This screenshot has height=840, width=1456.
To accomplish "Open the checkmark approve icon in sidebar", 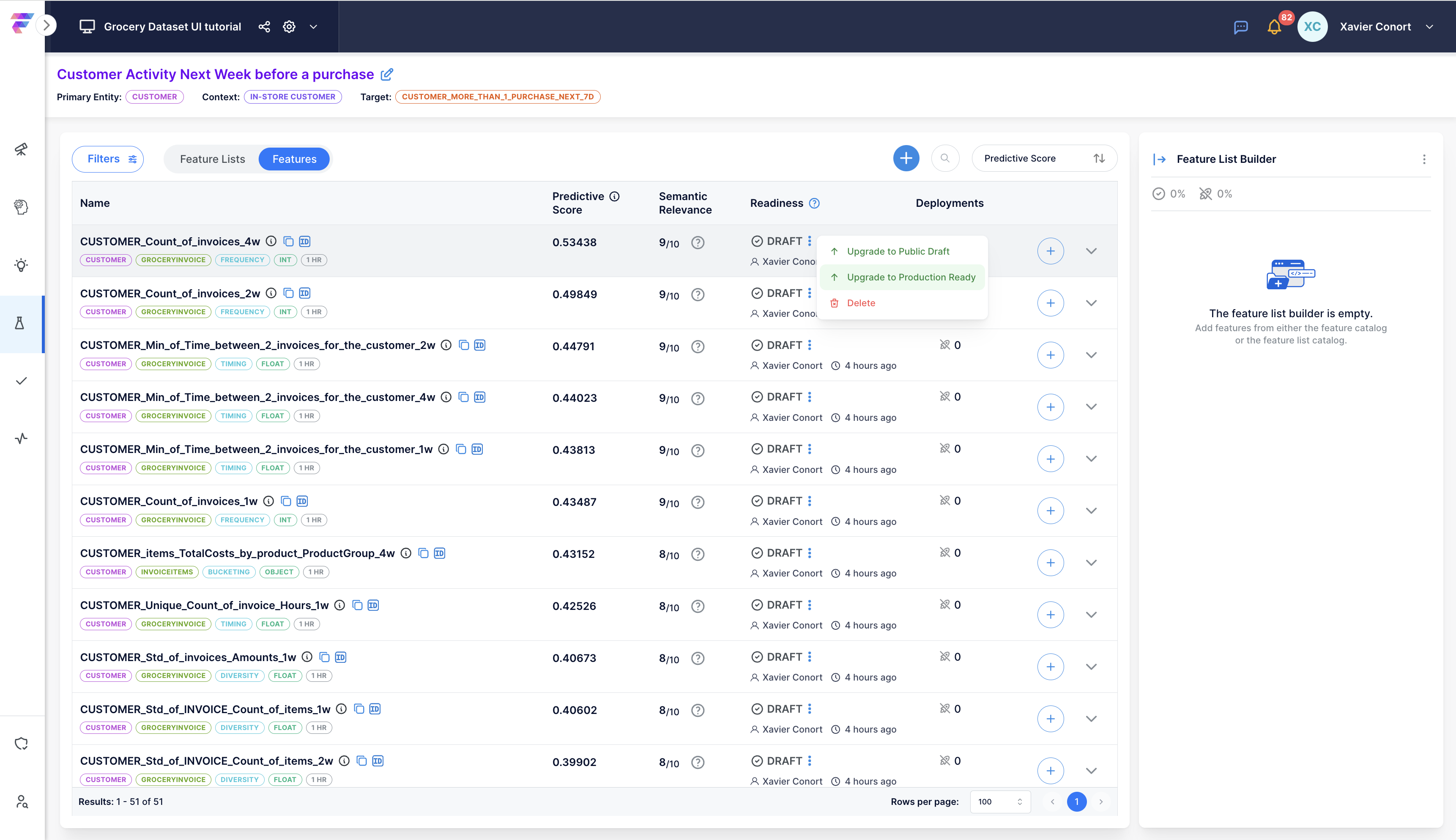I will pos(21,381).
